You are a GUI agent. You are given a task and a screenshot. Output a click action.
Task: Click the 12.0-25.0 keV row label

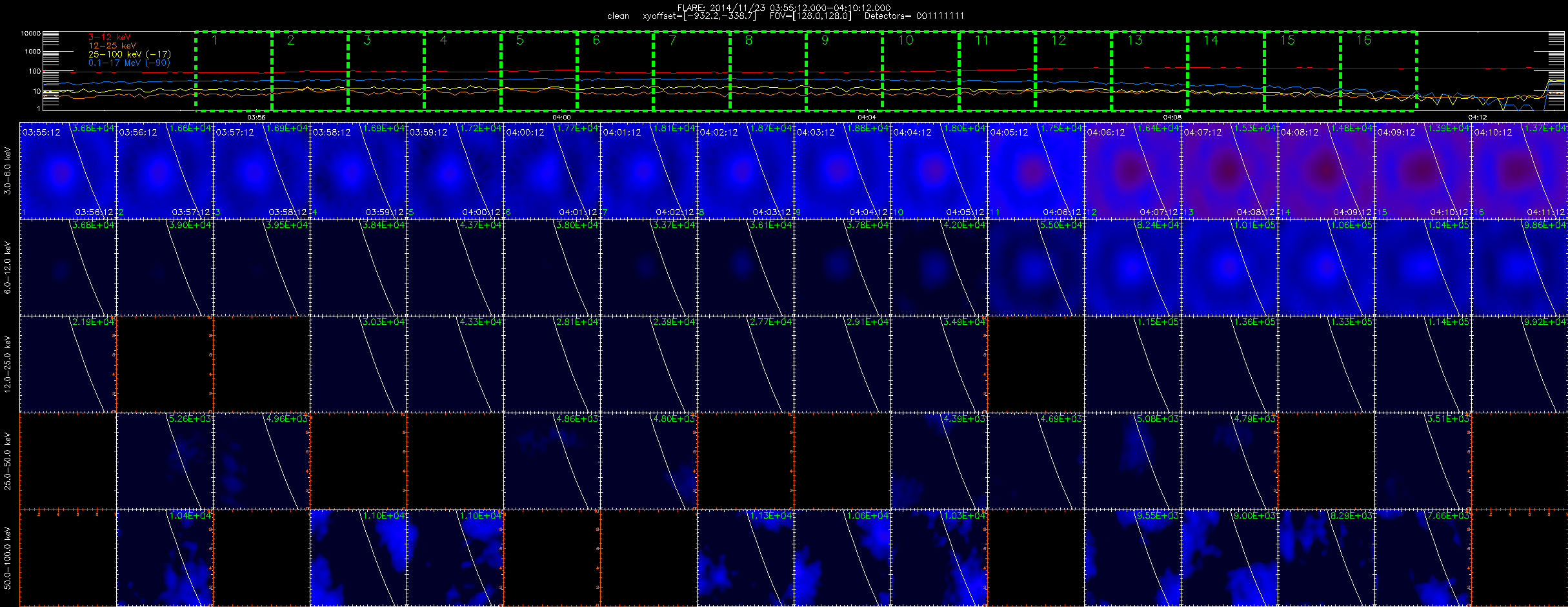[x=8, y=364]
